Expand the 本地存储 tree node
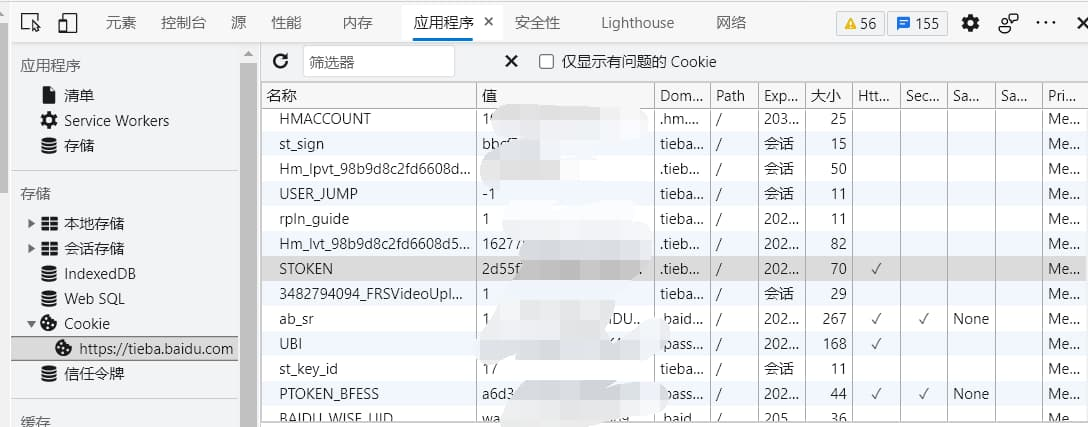Viewport: 1088px width, 427px height. point(31,224)
